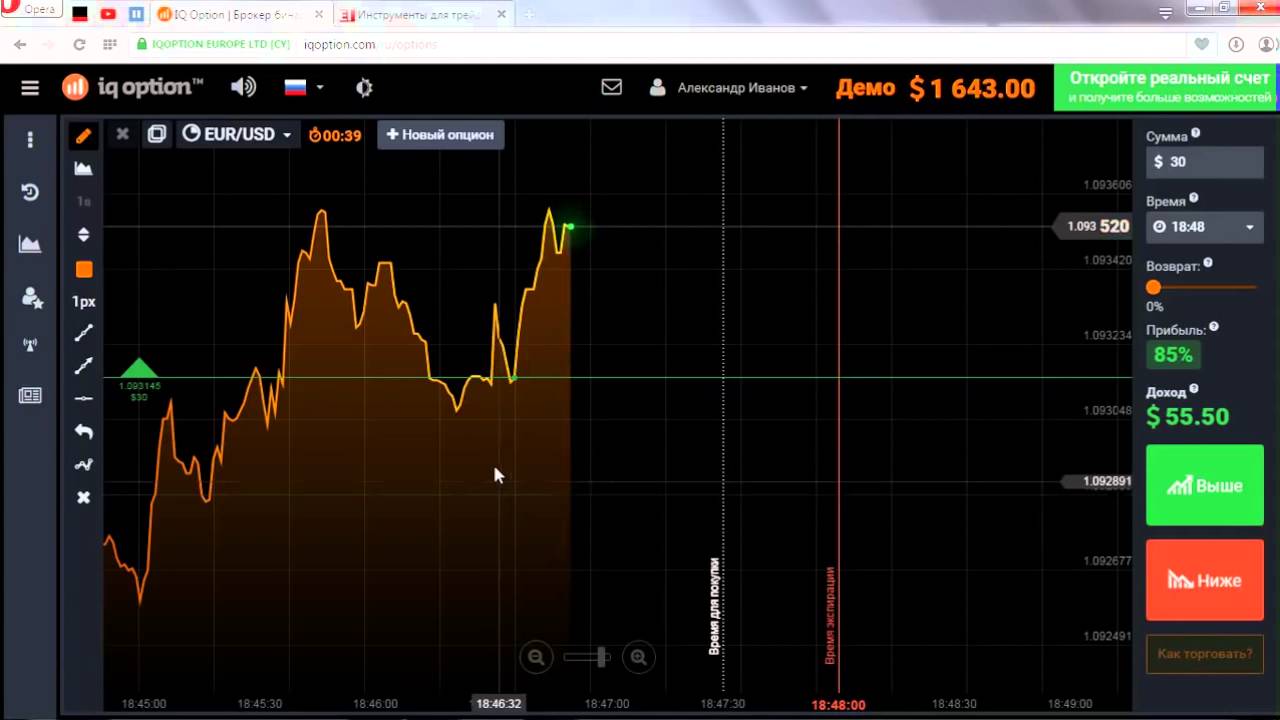Toggle the pencil drawing tools
Image resolution: width=1280 pixels, height=720 pixels.
84,136
